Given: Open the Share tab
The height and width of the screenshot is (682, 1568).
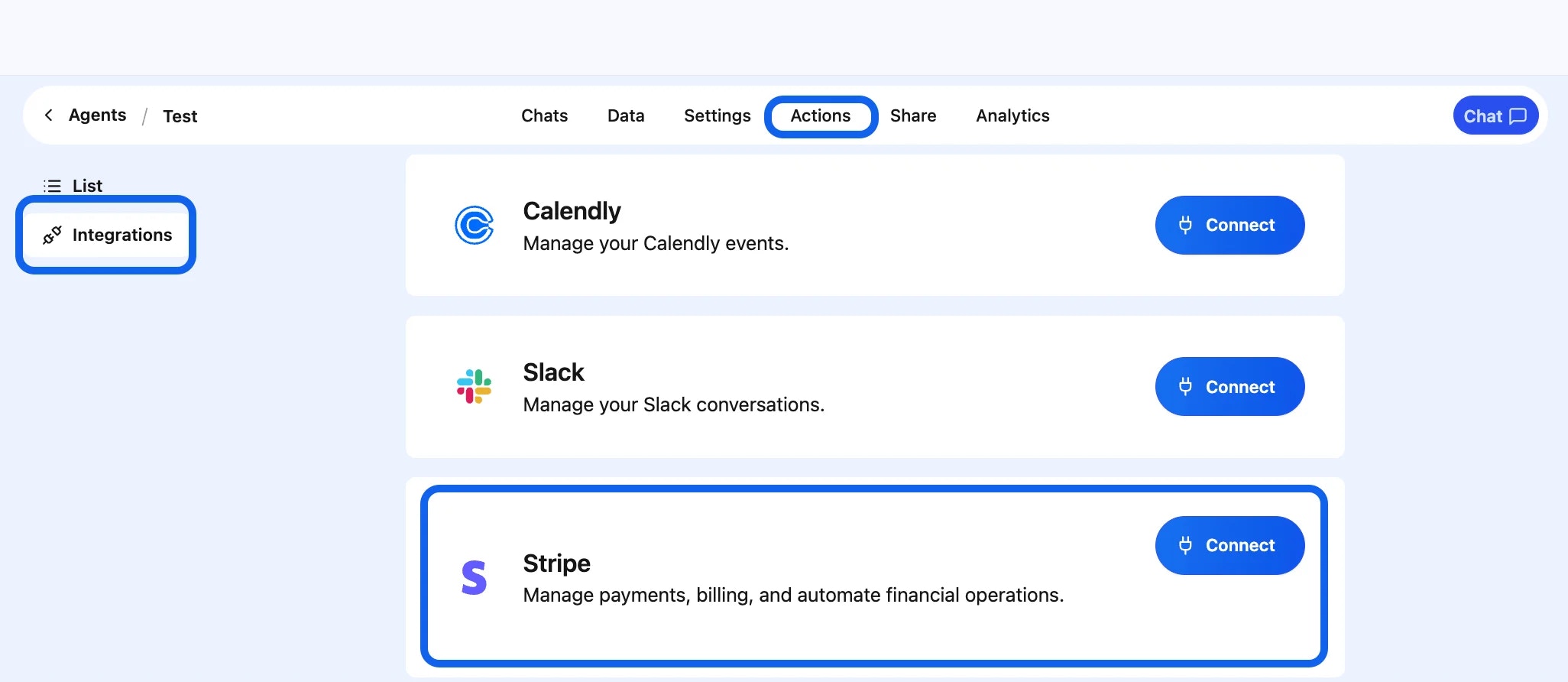Looking at the screenshot, I should (x=913, y=115).
